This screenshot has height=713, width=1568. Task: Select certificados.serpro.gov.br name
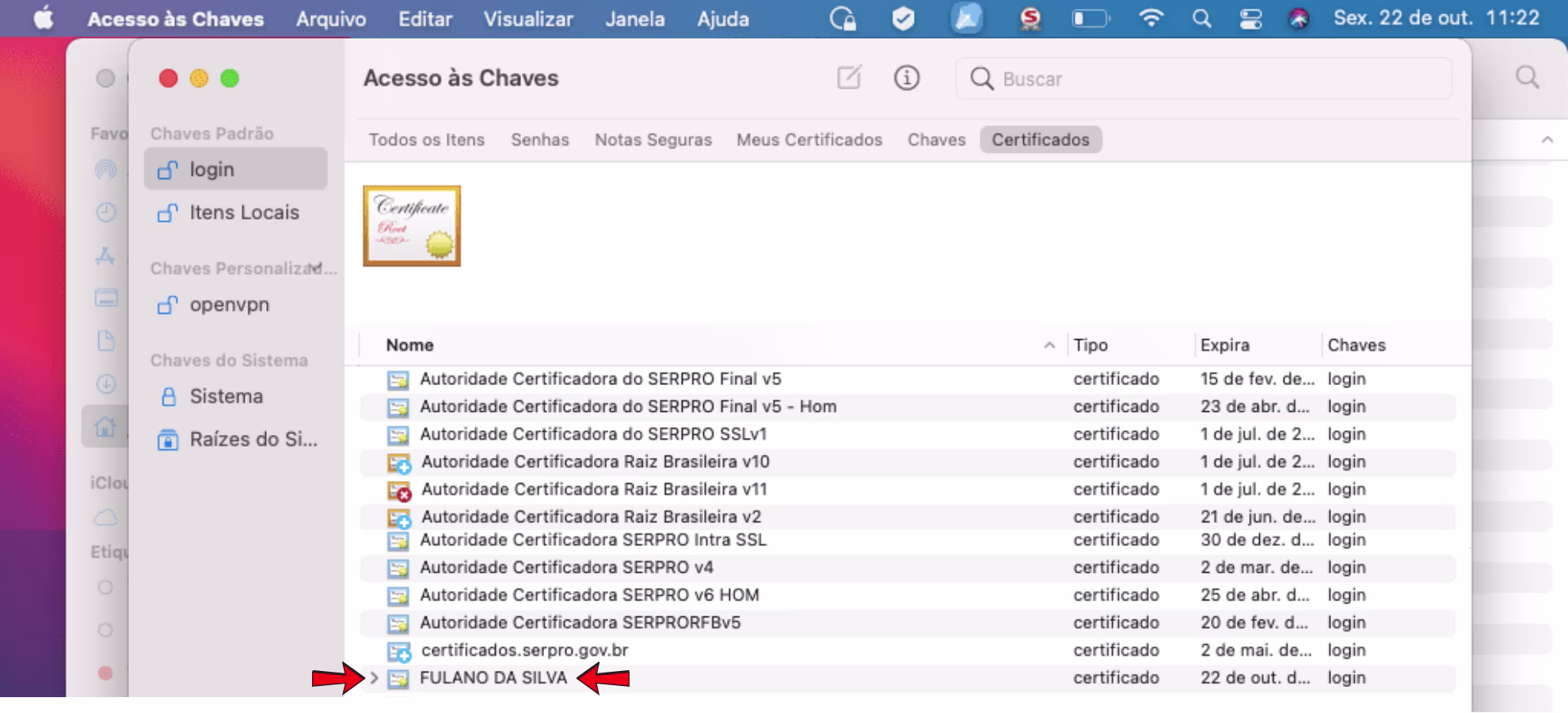pyautogui.click(x=524, y=650)
